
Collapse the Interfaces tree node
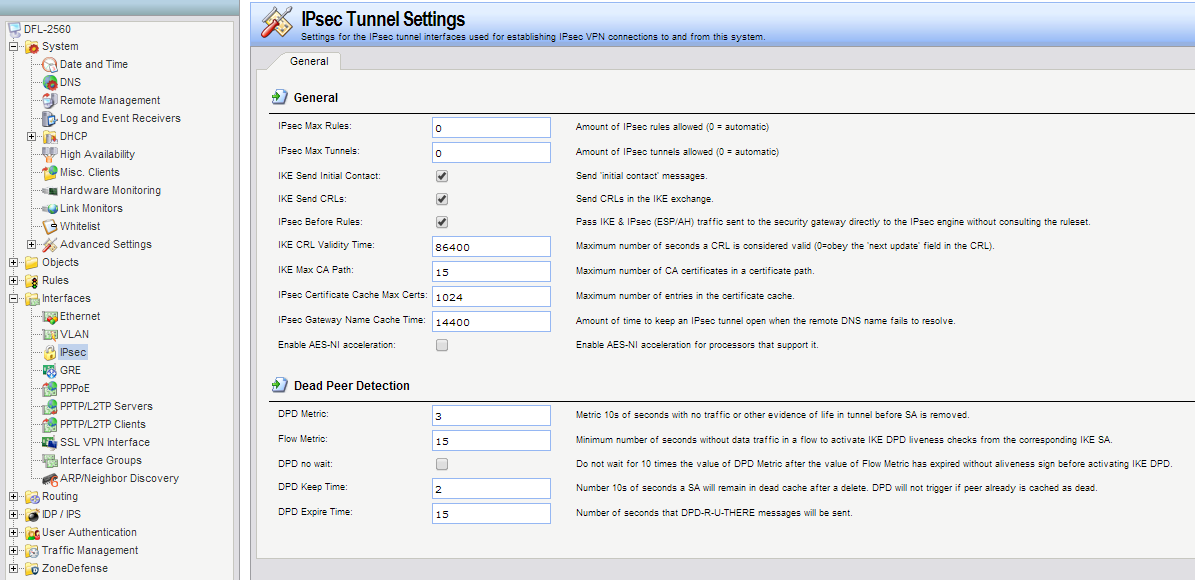click(x=14, y=299)
